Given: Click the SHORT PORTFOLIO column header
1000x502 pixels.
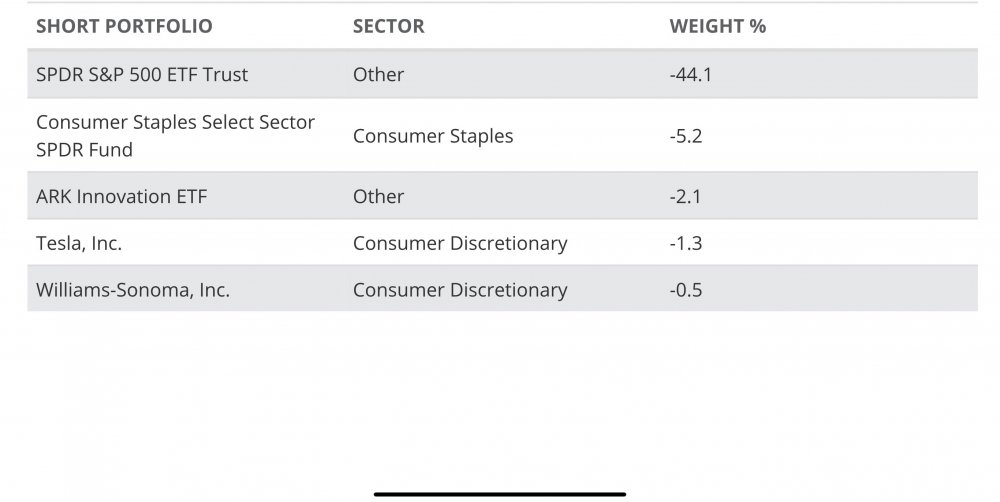Looking at the screenshot, I should pyautogui.click(x=124, y=26).
